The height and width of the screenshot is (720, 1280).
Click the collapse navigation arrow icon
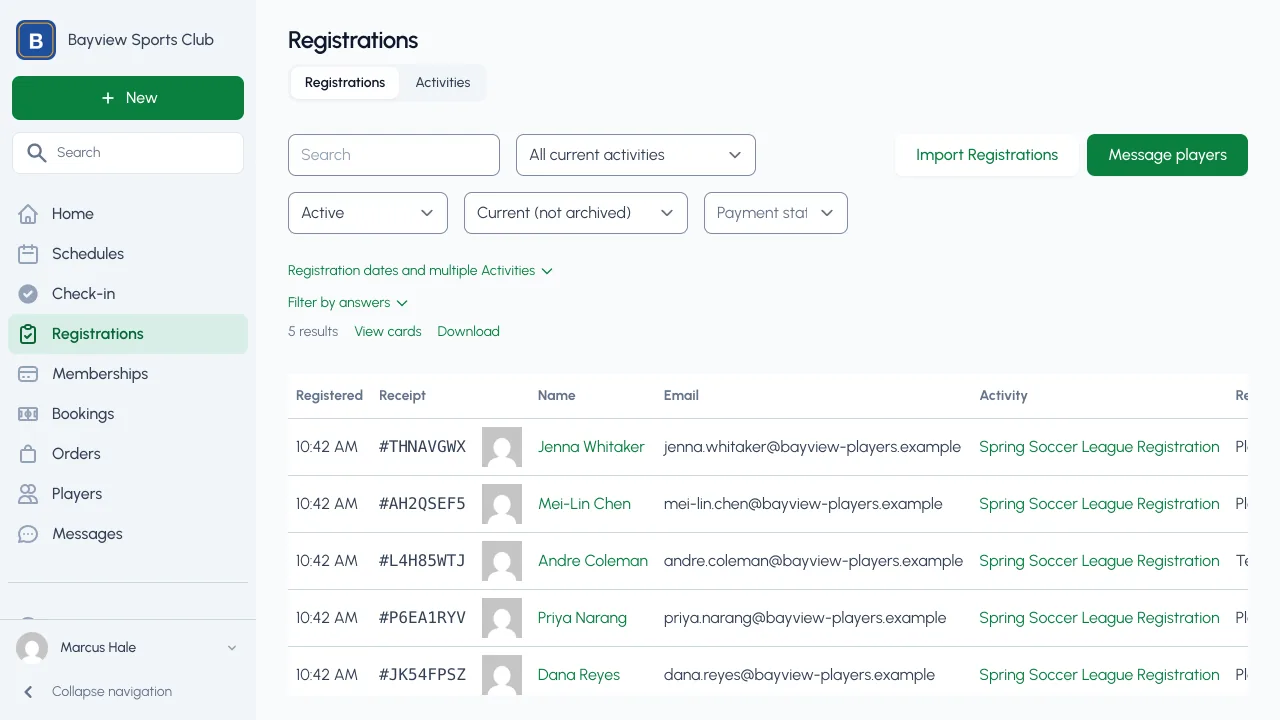pyautogui.click(x=28, y=692)
